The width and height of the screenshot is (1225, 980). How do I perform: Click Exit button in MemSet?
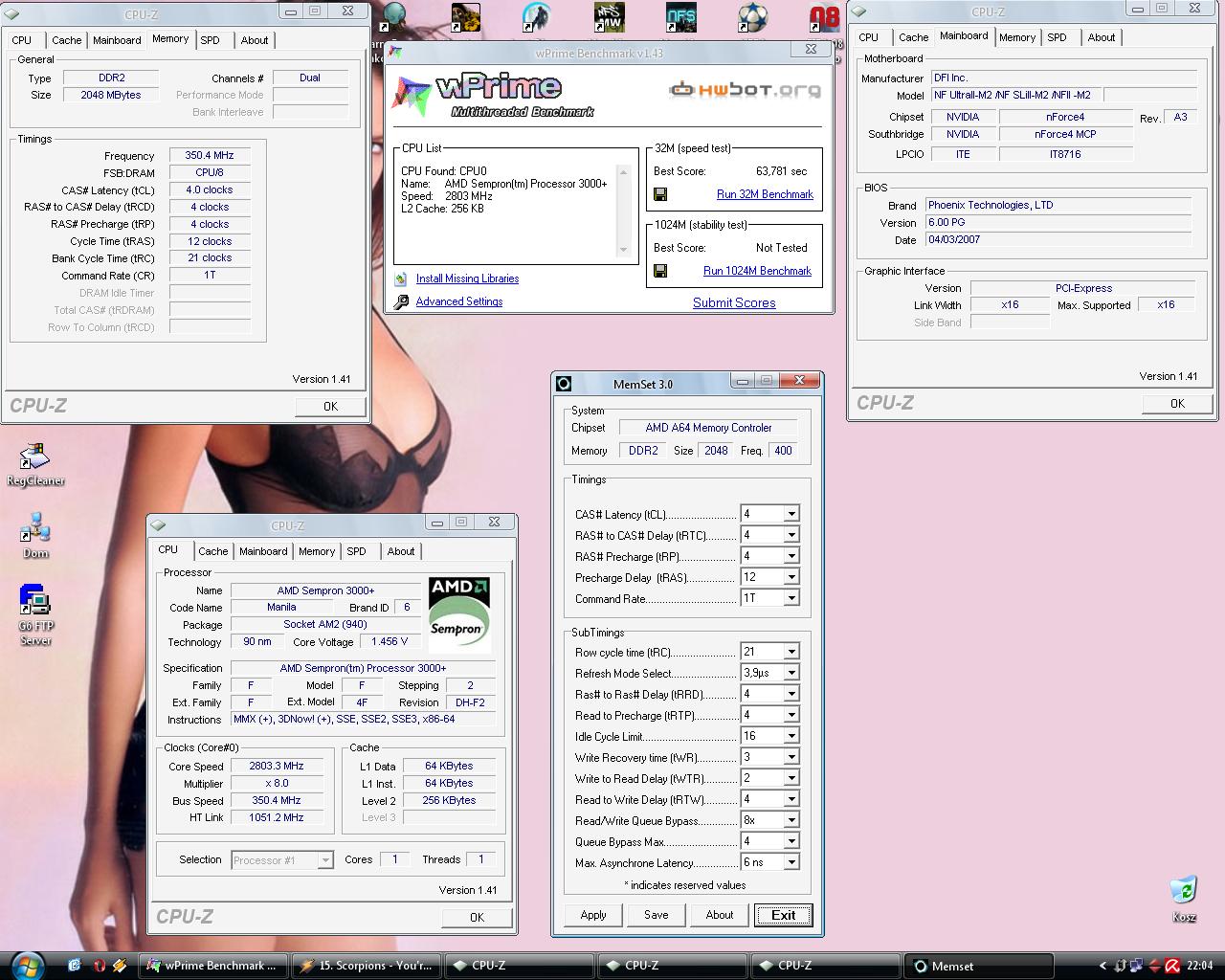pos(783,915)
